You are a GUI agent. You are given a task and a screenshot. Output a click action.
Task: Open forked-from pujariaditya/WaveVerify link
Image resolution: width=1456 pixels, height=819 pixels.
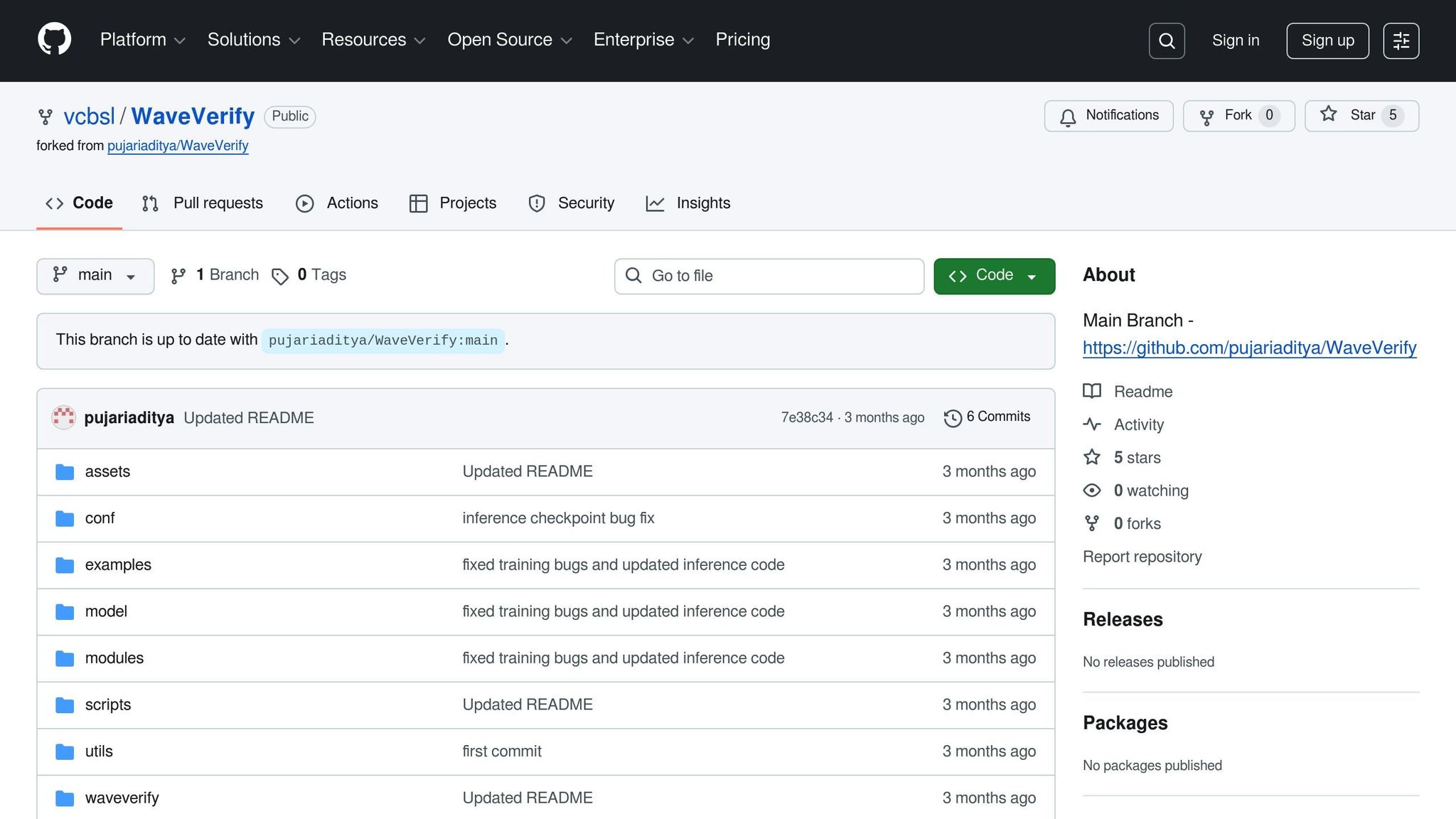click(178, 146)
